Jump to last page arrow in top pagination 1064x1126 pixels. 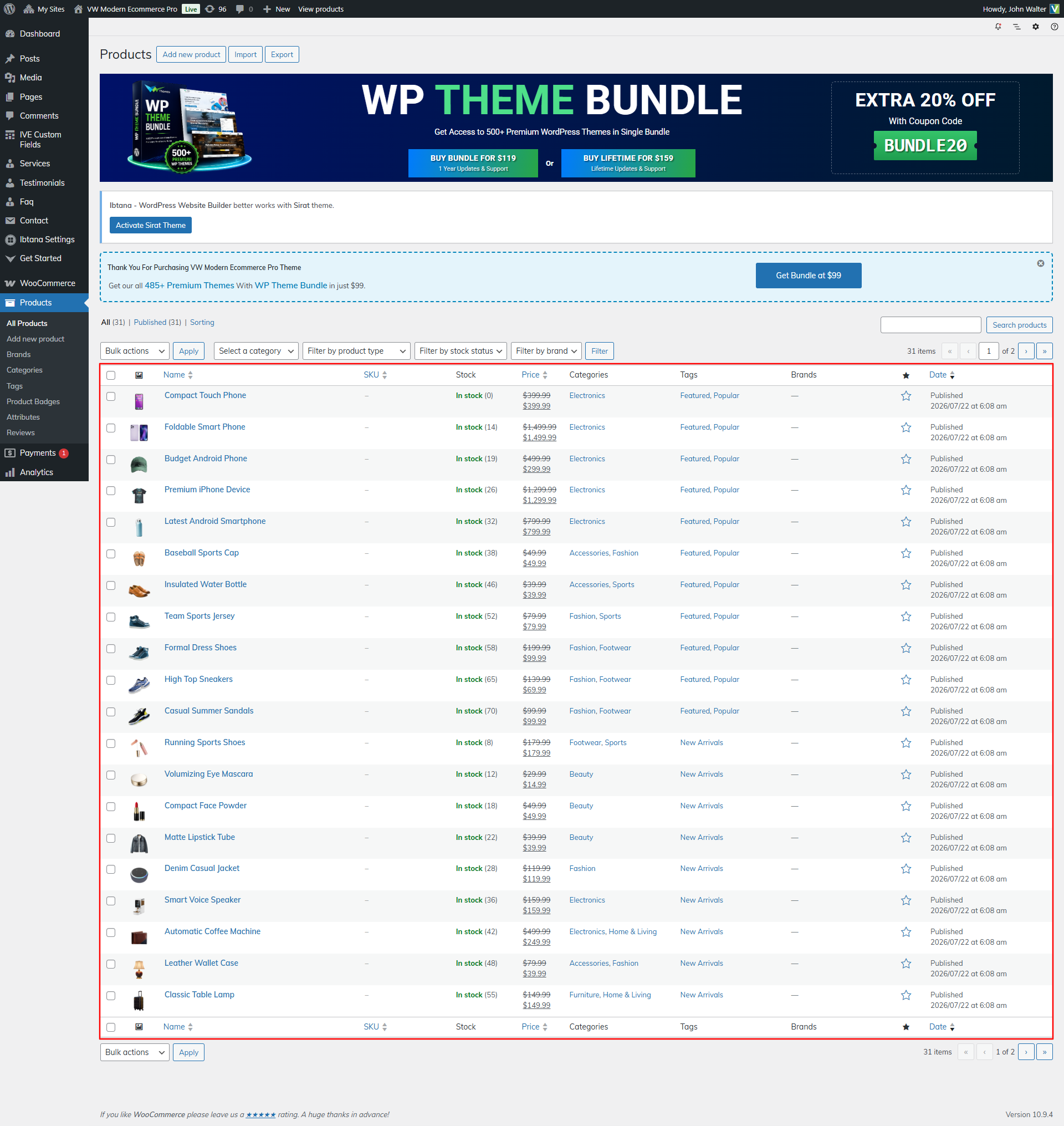1044,351
